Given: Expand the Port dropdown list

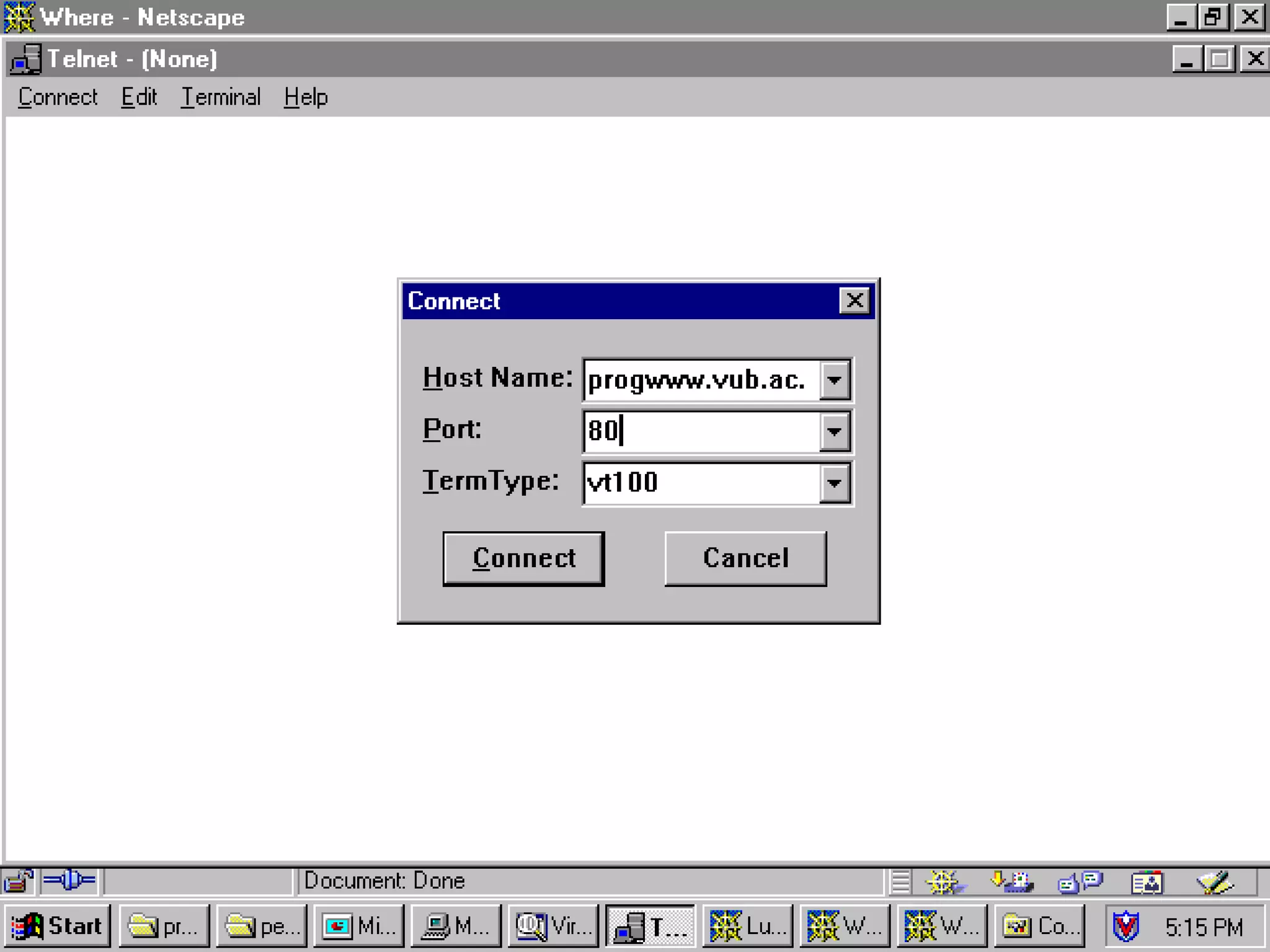Looking at the screenshot, I should (834, 431).
